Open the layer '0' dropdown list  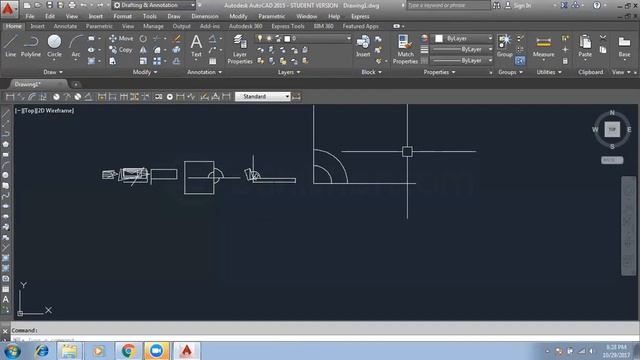pyautogui.click(x=303, y=38)
